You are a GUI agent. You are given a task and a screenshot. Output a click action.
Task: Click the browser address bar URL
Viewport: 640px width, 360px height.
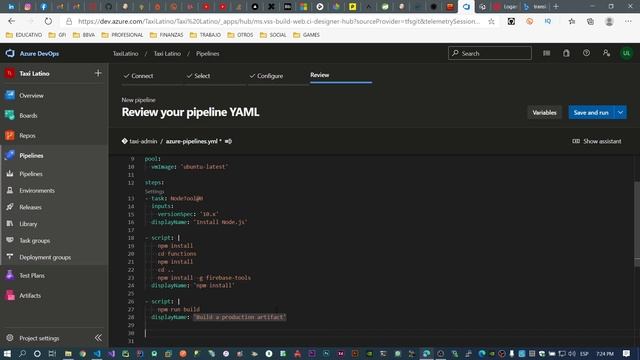click(279, 21)
